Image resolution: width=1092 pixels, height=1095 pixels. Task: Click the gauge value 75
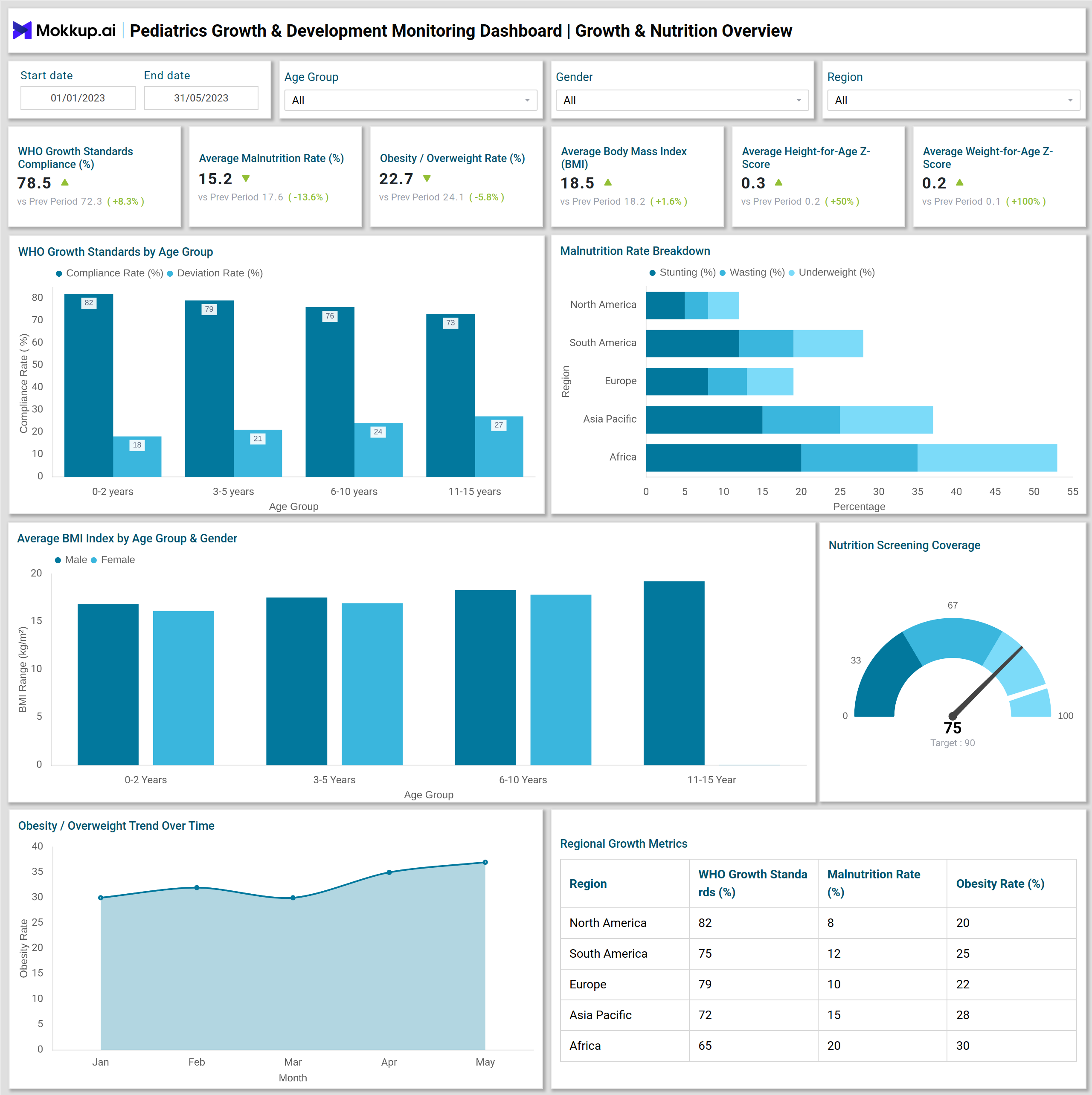(x=953, y=728)
